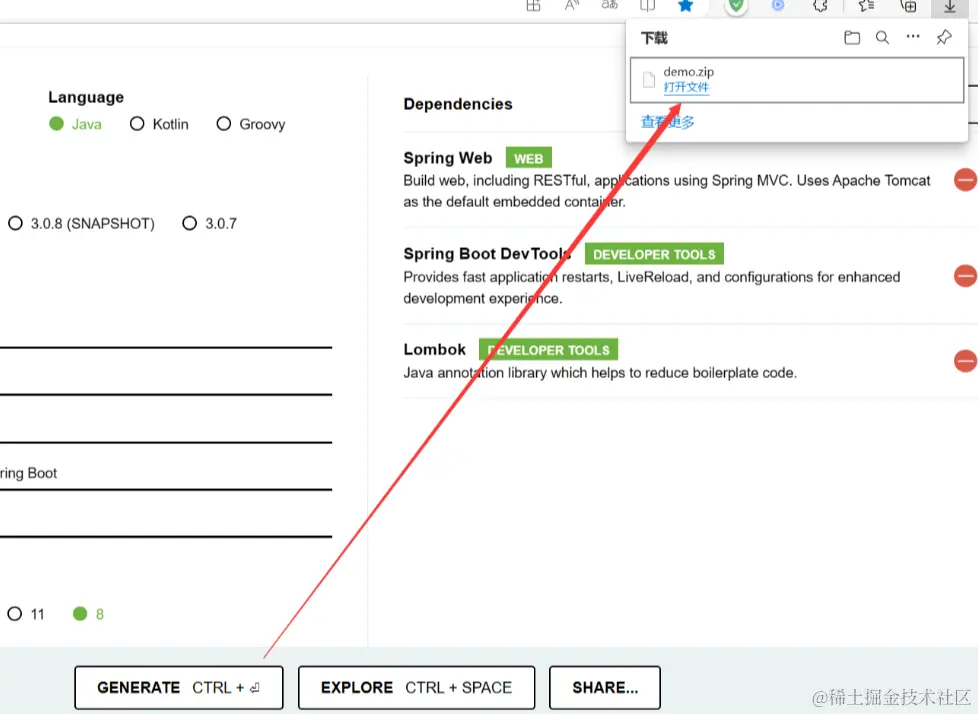978x714 pixels.
Task: Open the collections toolbar icon
Action: pos(909,6)
